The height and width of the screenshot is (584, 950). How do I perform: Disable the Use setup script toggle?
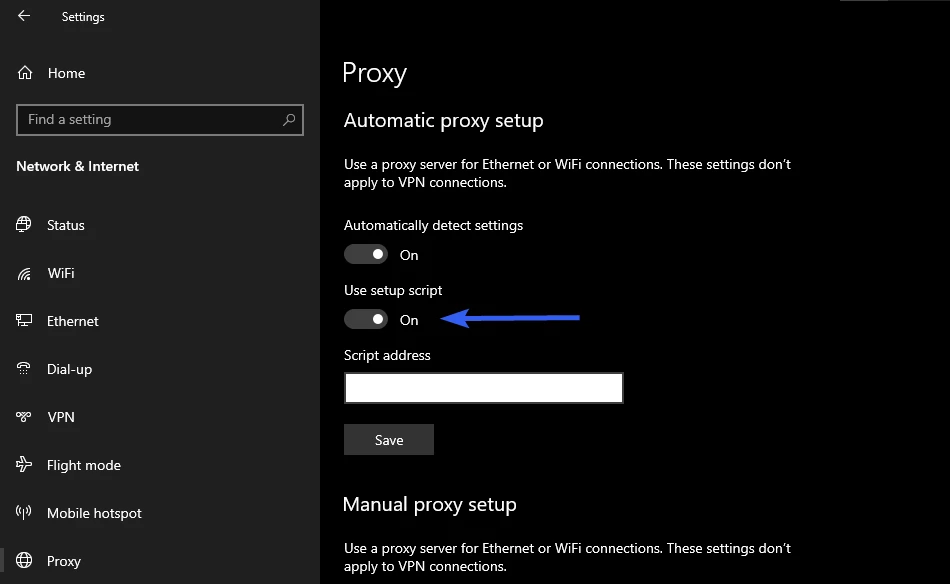(366, 320)
